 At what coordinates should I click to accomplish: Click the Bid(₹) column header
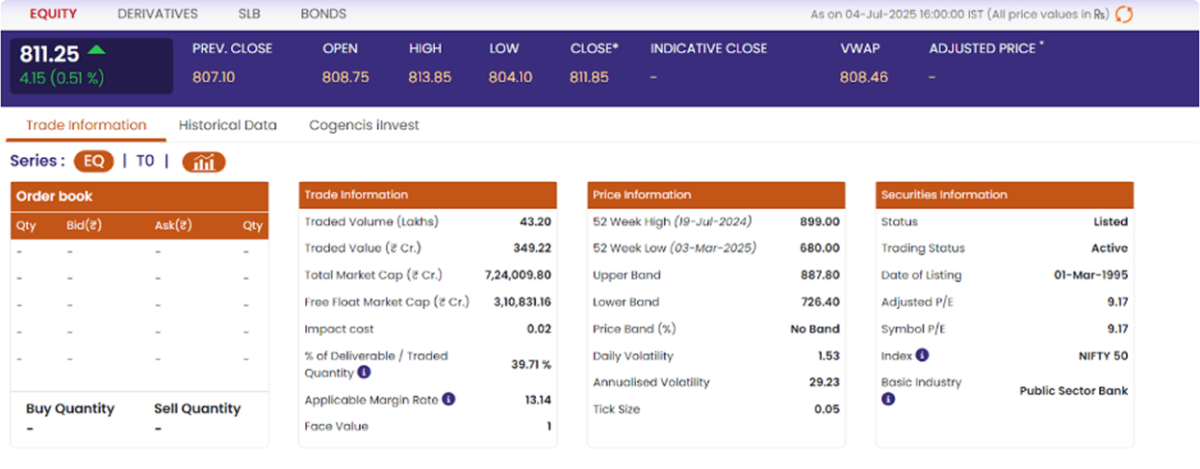click(84, 226)
